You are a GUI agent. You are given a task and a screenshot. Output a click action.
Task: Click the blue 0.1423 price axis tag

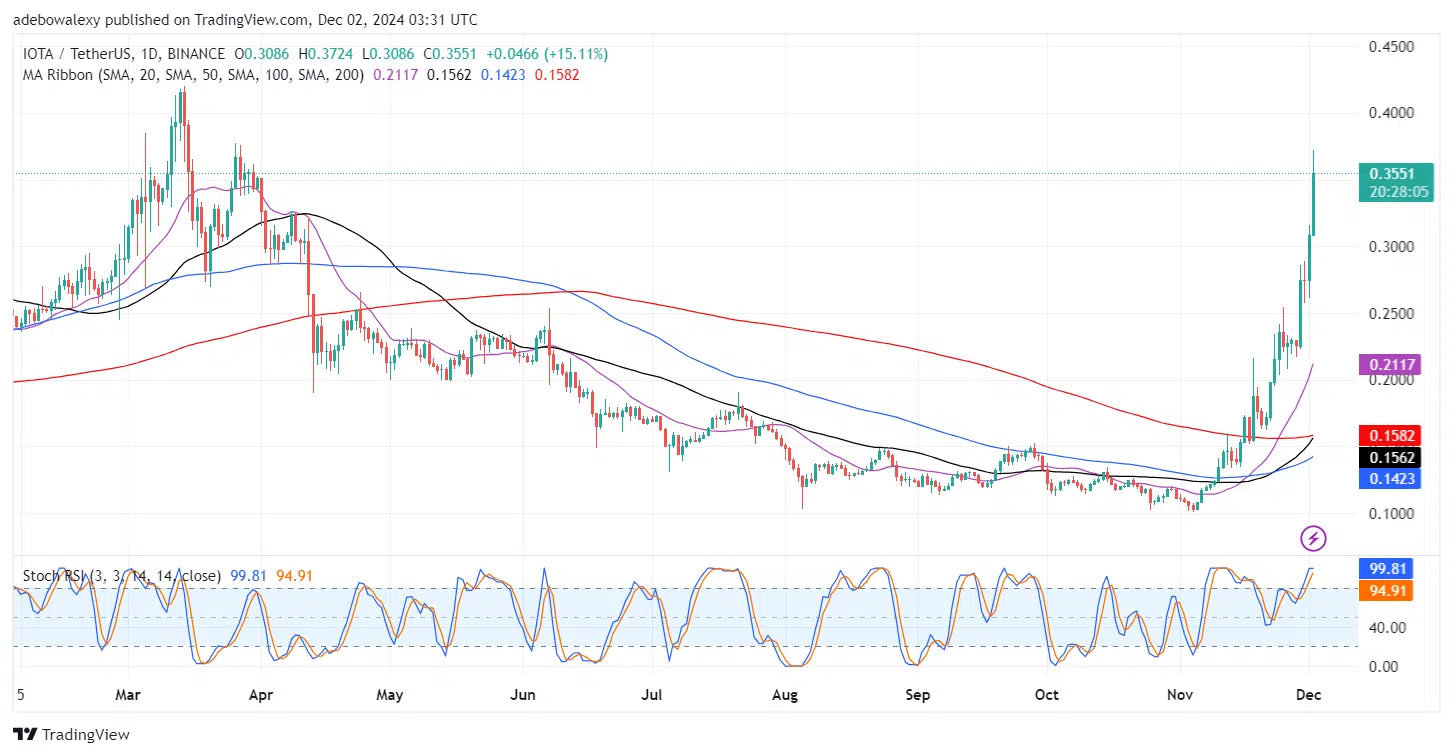point(1394,478)
